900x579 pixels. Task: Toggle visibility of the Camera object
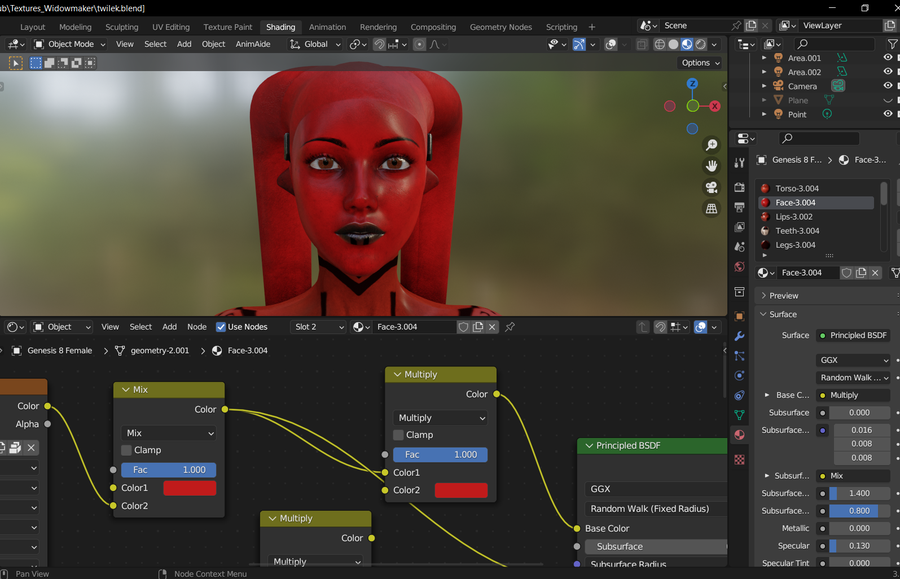click(x=888, y=86)
